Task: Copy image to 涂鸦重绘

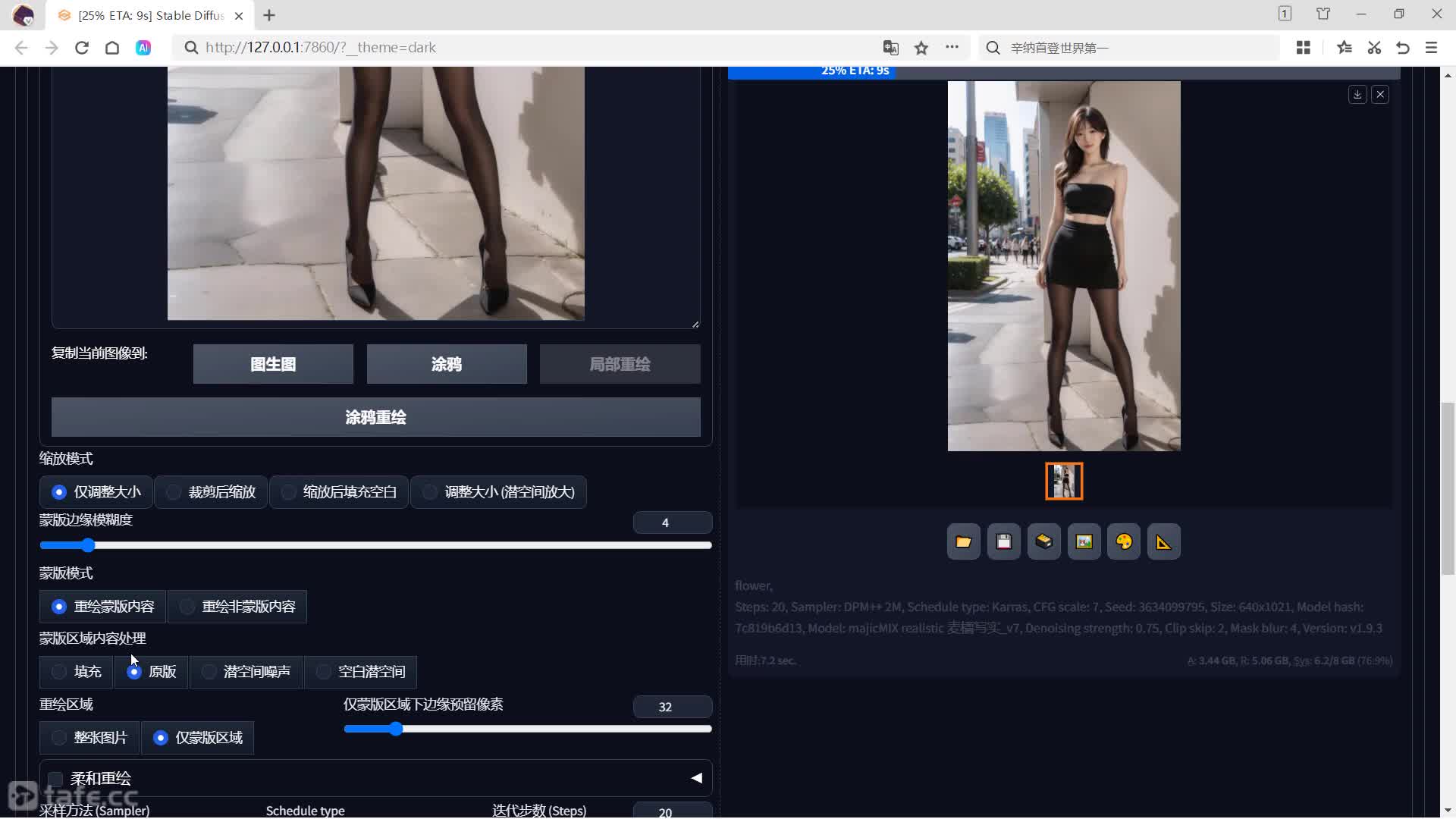Action: pyautogui.click(x=375, y=417)
